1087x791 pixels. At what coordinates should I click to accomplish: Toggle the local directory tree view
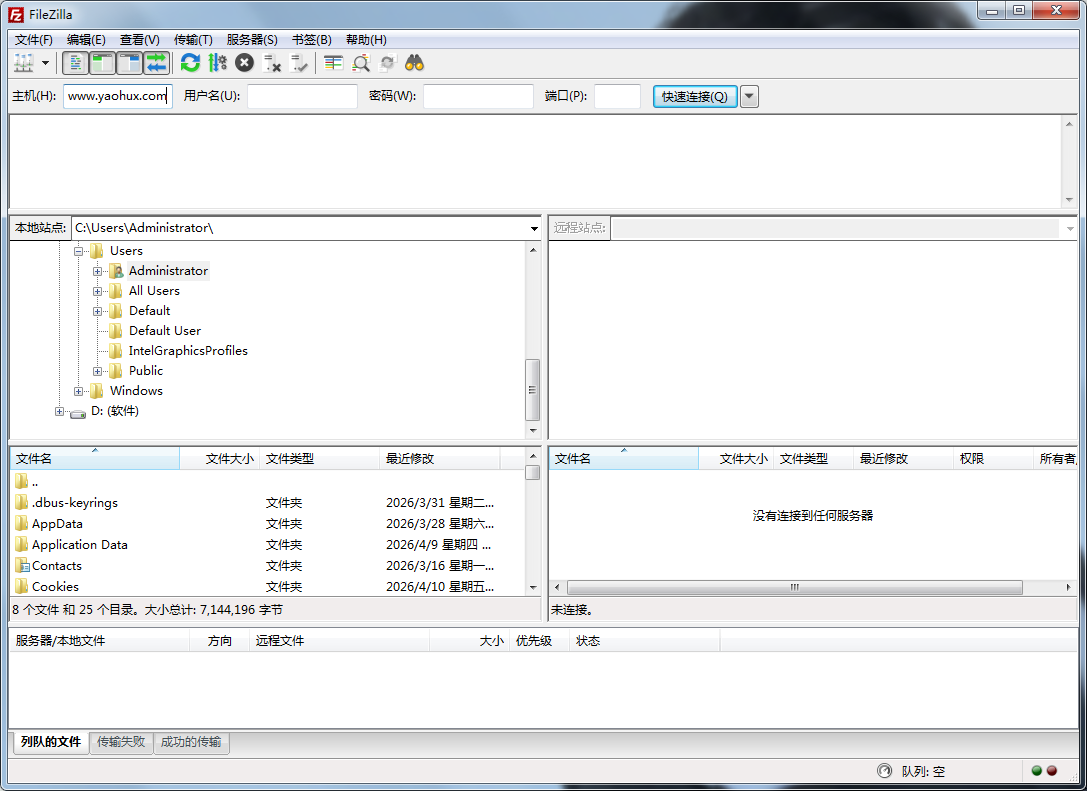[x=102, y=62]
